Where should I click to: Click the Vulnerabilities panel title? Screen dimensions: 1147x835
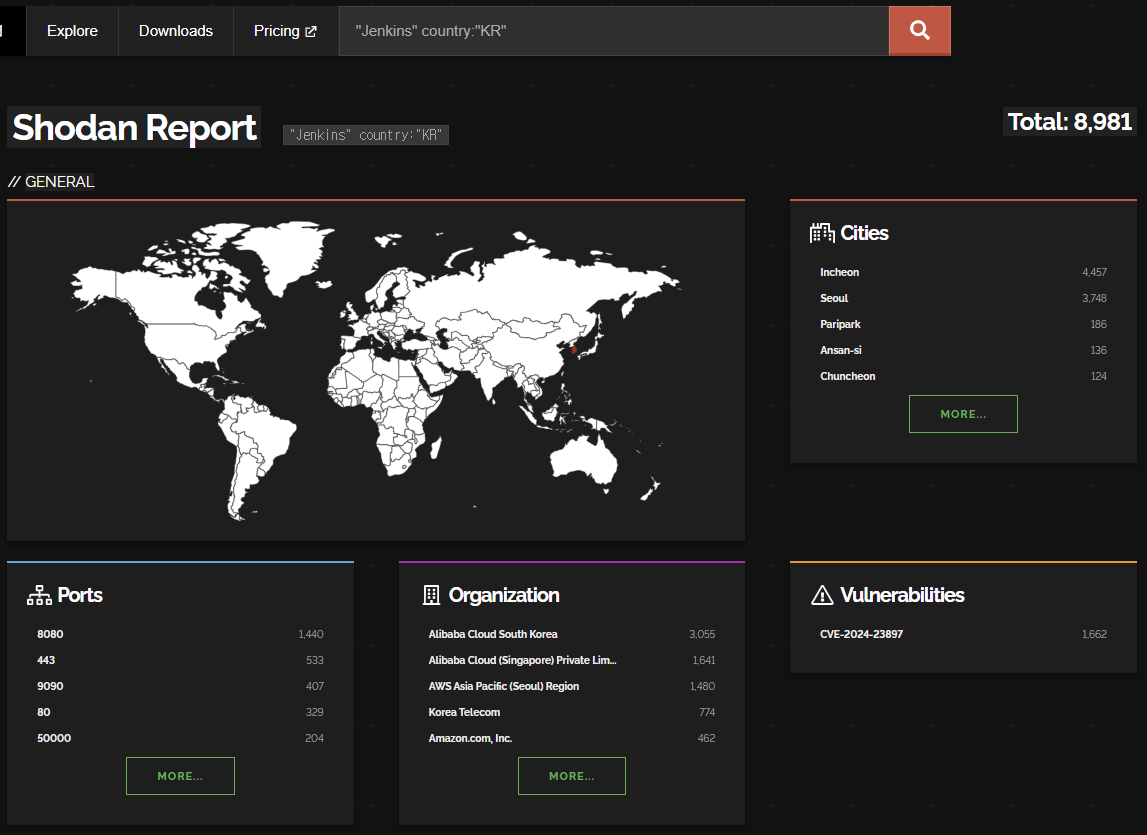pyautogui.click(x=902, y=595)
